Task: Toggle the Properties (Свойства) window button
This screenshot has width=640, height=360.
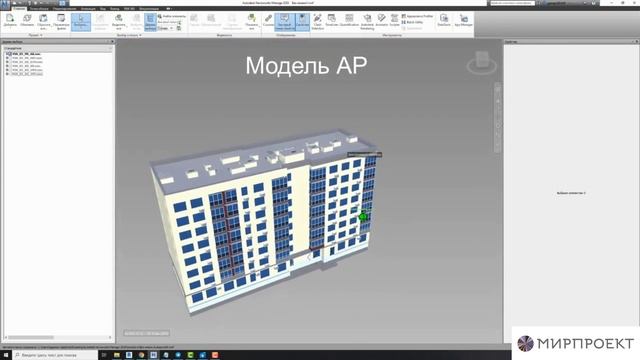Action: tap(302, 21)
